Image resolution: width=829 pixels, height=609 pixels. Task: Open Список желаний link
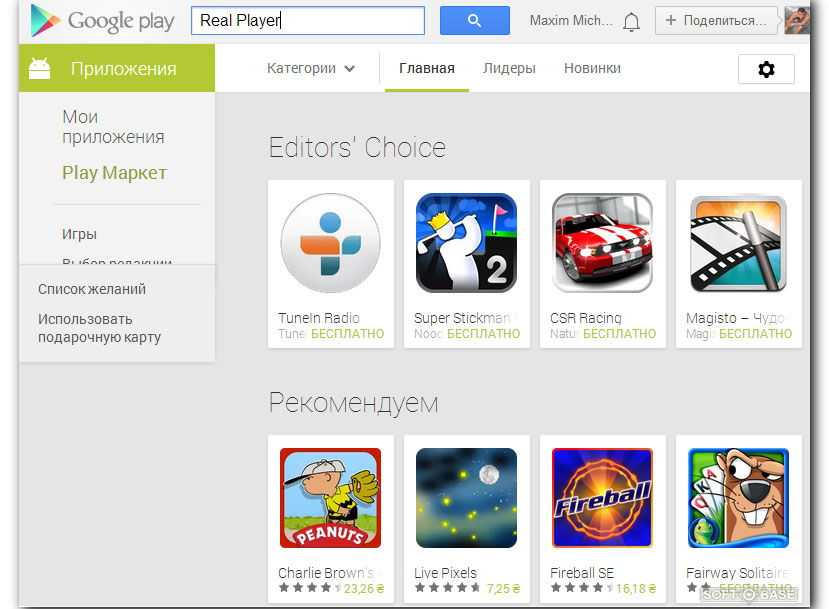tap(92, 289)
